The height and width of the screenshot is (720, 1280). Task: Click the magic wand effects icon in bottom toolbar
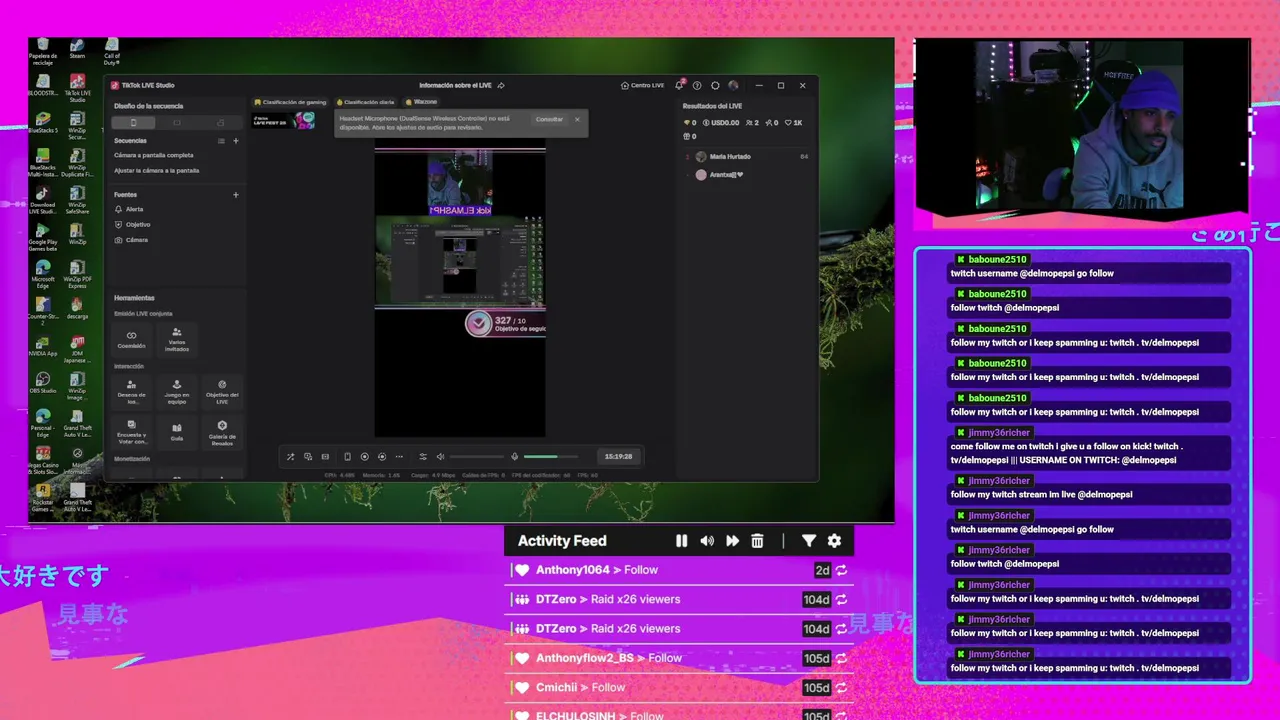(290, 457)
